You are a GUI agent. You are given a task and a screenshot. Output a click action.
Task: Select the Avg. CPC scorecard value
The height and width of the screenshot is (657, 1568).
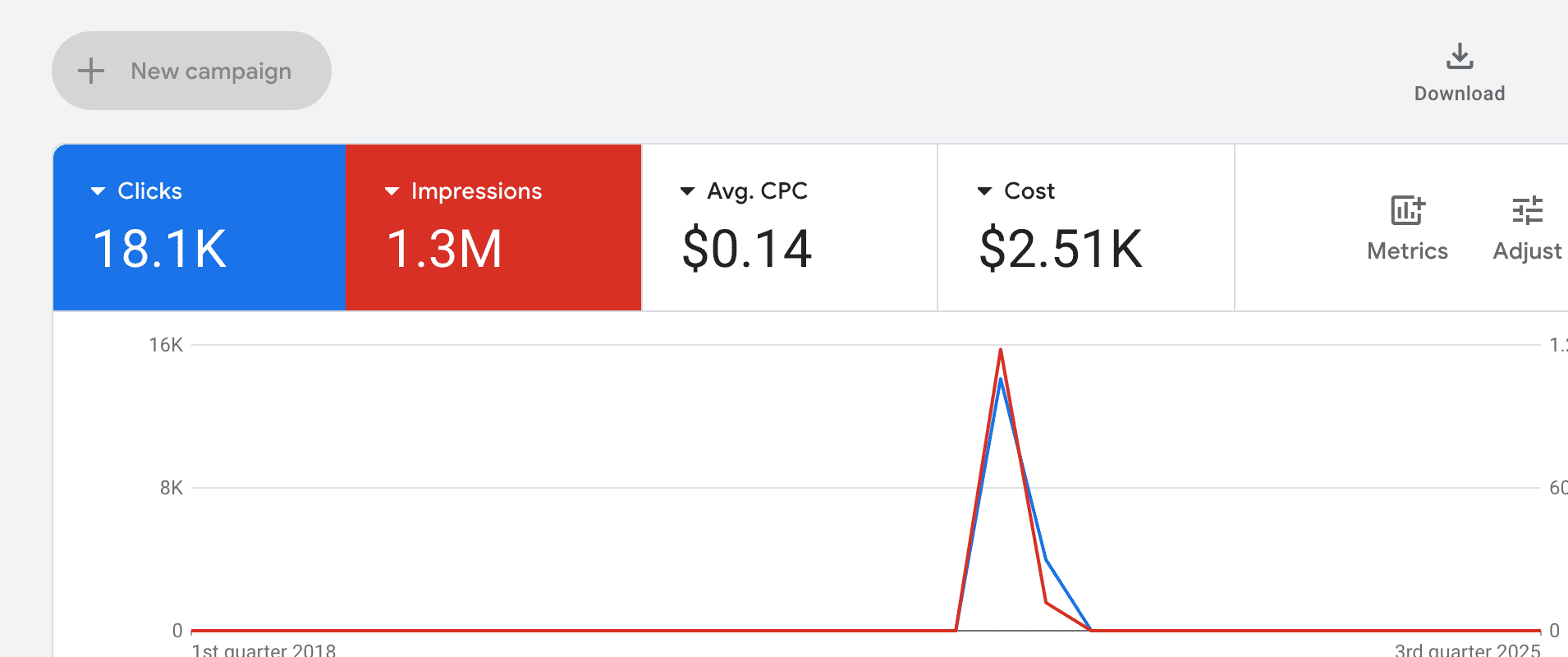[x=747, y=249]
